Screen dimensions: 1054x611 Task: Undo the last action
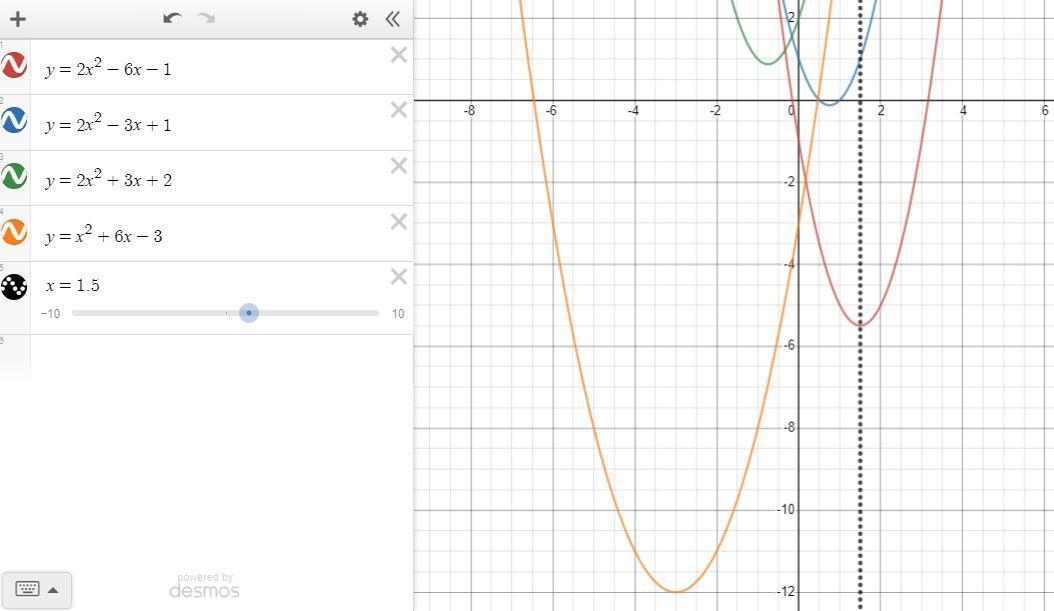pyautogui.click(x=172, y=19)
